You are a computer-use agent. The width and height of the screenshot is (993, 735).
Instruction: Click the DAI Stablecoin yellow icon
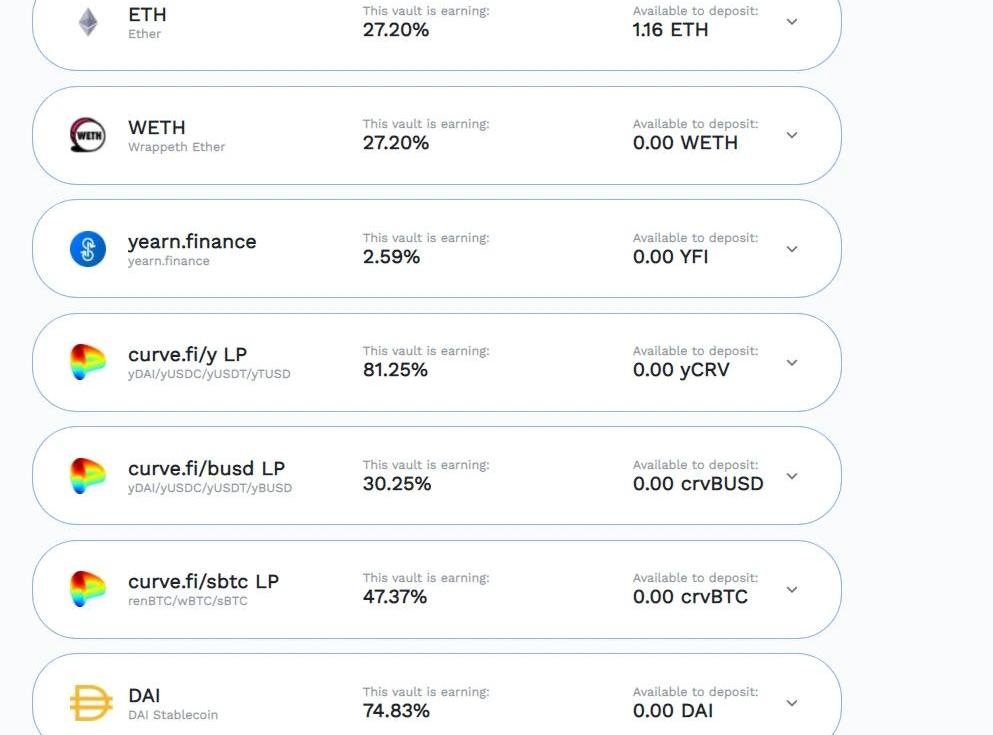point(91,703)
